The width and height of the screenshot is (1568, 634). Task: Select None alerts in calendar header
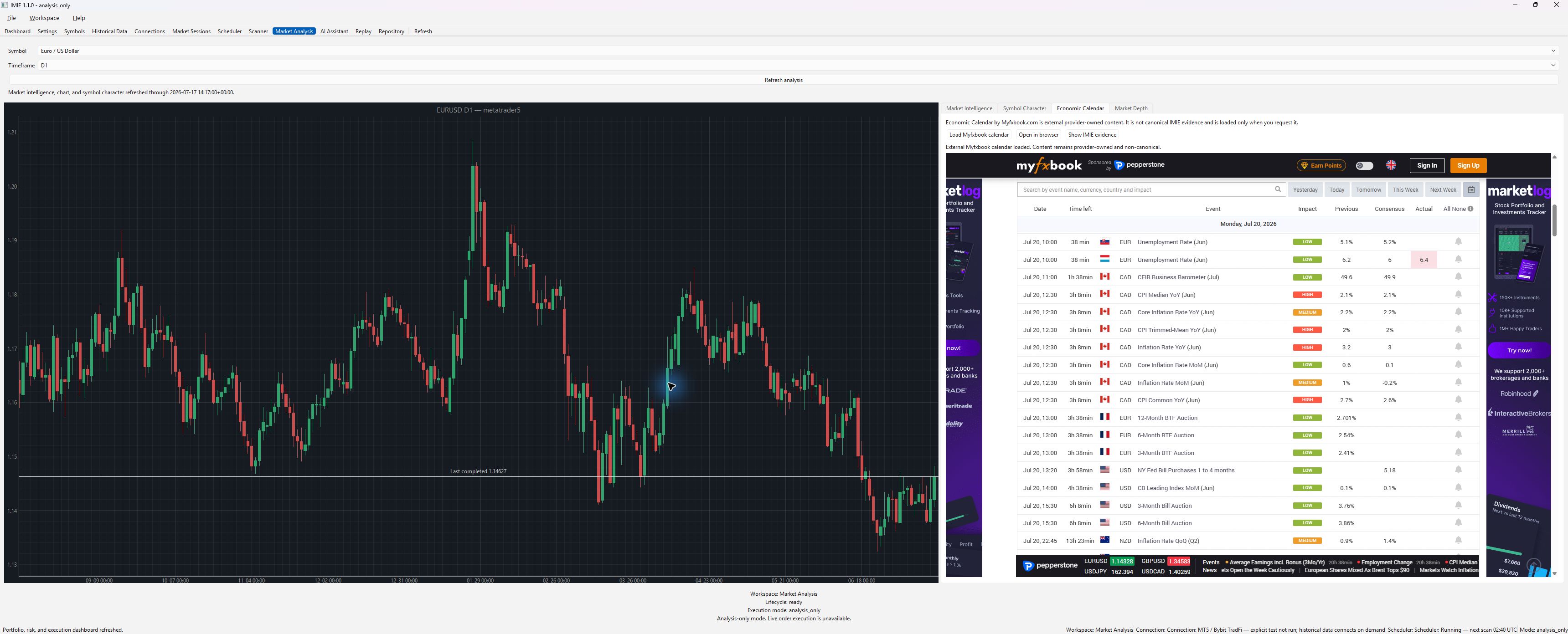(1459, 209)
